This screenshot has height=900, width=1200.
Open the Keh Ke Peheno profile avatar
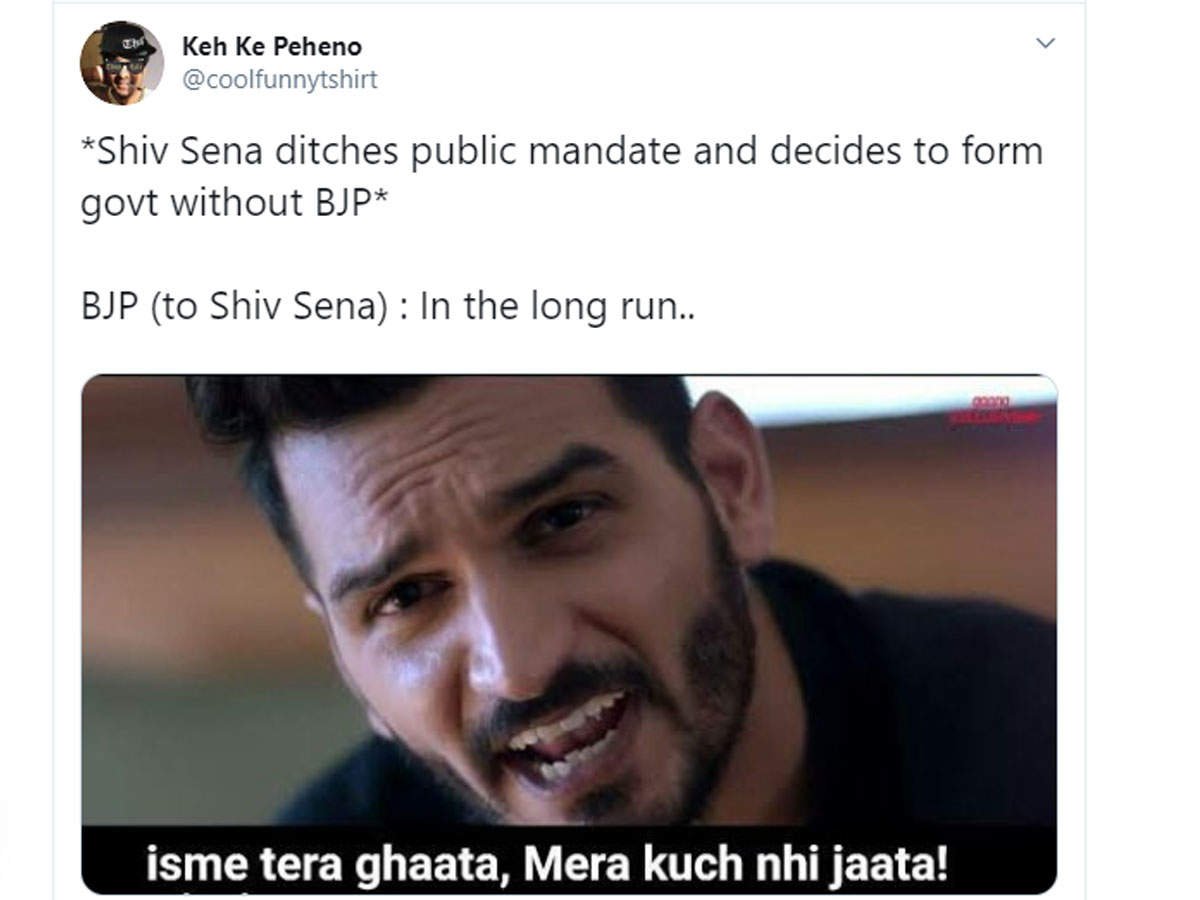[122, 63]
